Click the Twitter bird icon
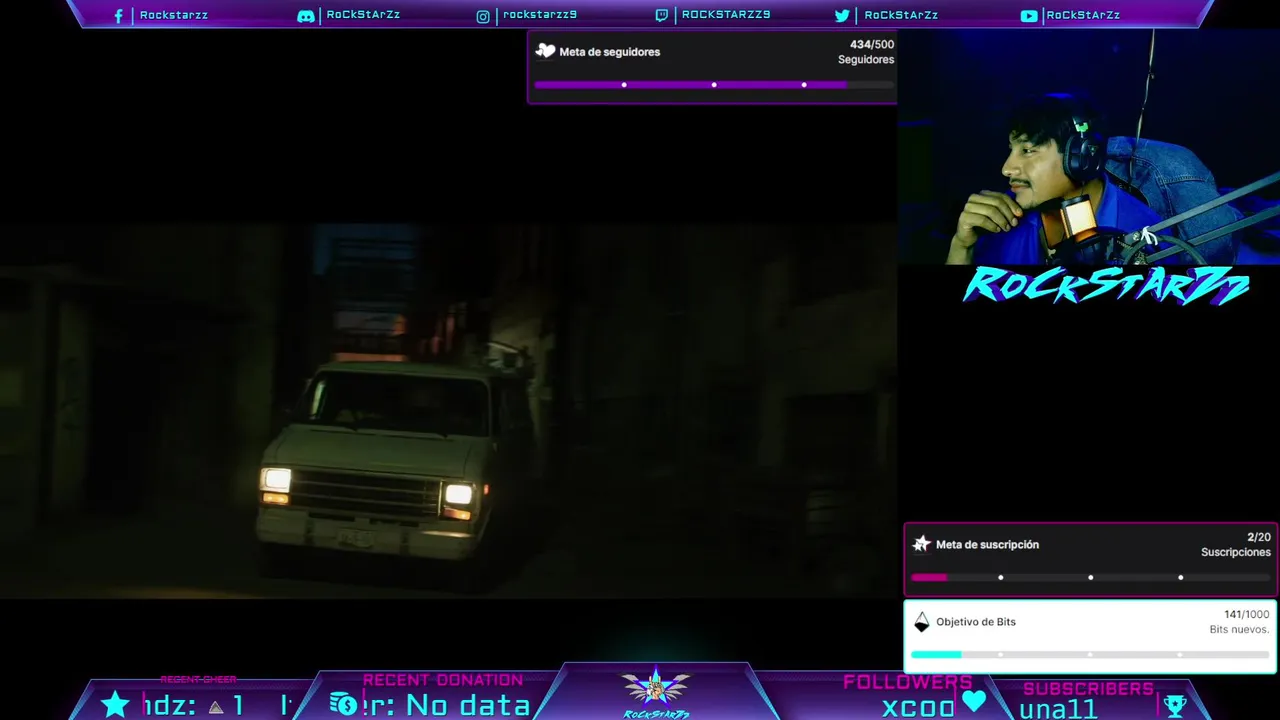This screenshot has height=720, width=1280. [x=842, y=16]
